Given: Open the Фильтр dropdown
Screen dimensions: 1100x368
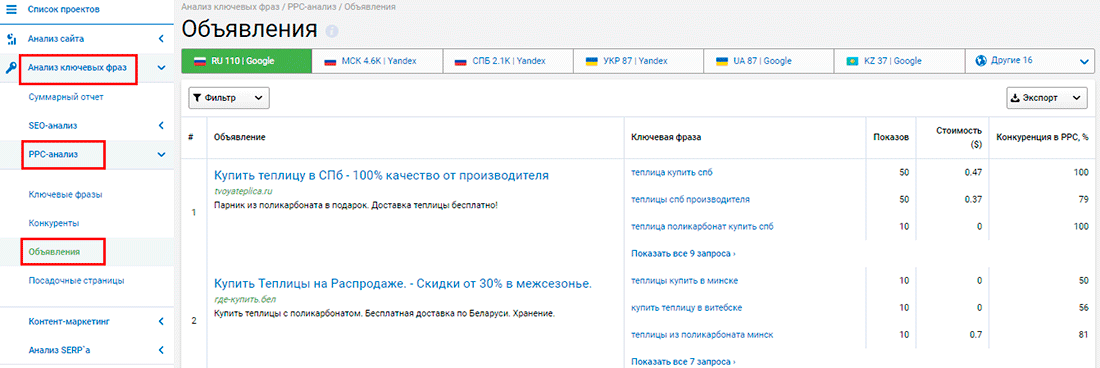Looking at the screenshot, I should [x=229, y=98].
